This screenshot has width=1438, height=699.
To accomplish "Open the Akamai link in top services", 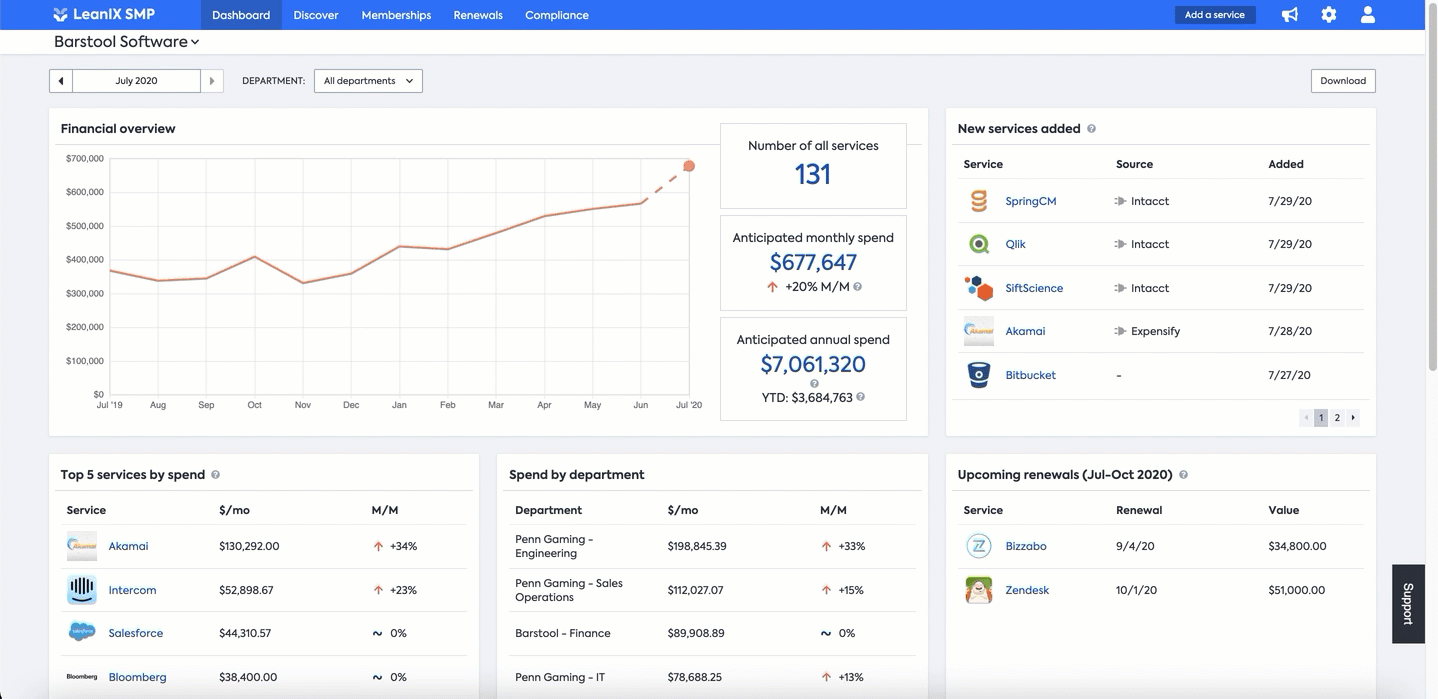I will click(128, 546).
